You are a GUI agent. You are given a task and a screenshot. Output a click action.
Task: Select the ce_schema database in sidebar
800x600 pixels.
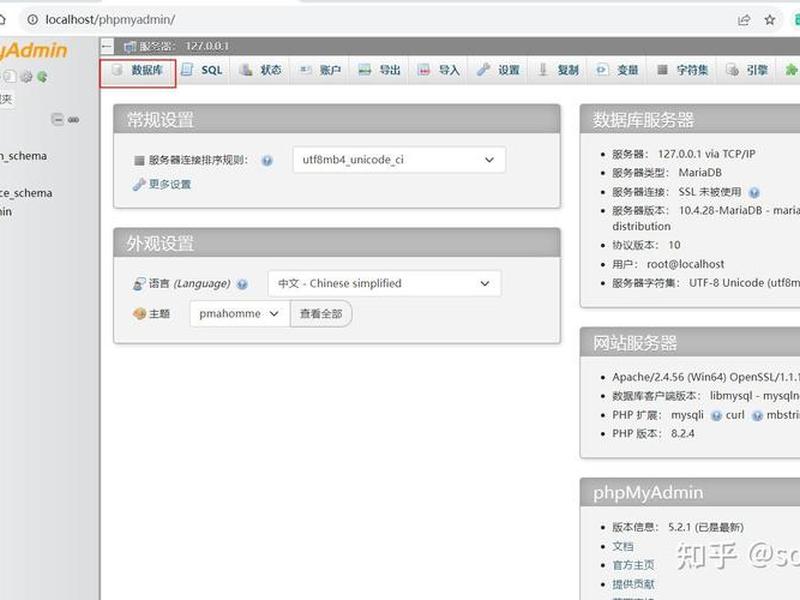[26, 193]
